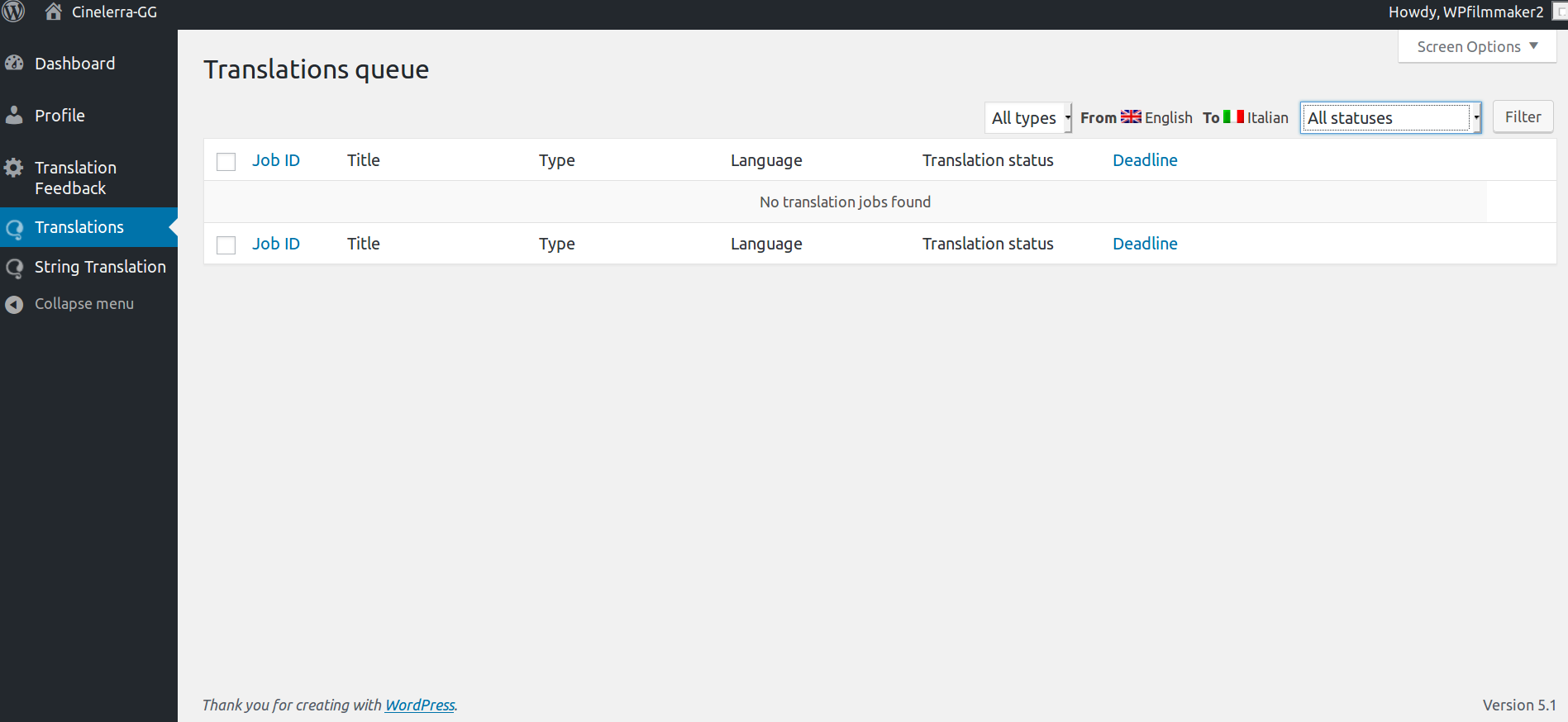This screenshot has width=1568, height=722.
Task: Click the Cinelerra-GG home icon
Action: [x=54, y=12]
